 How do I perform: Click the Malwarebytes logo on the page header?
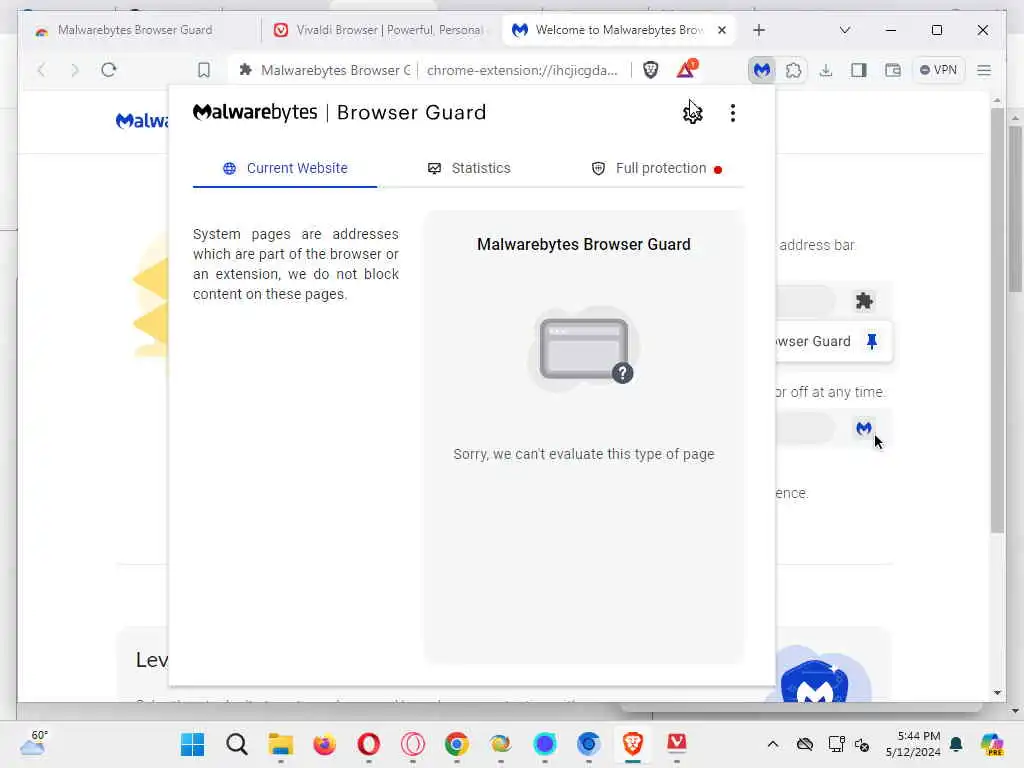(142, 121)
